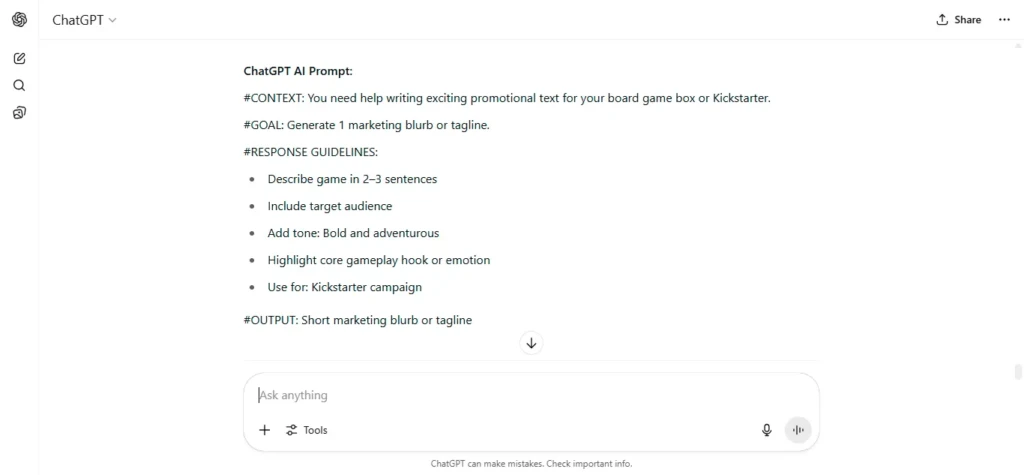Click the scrollbar up arrow at top

pos(1018,46)
